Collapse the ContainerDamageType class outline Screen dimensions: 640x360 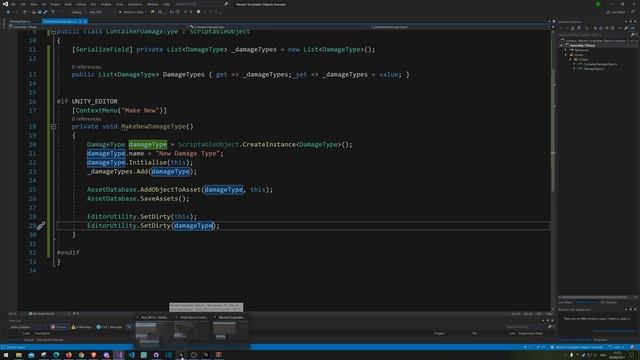pyautogui.click(x=53, y=31)
